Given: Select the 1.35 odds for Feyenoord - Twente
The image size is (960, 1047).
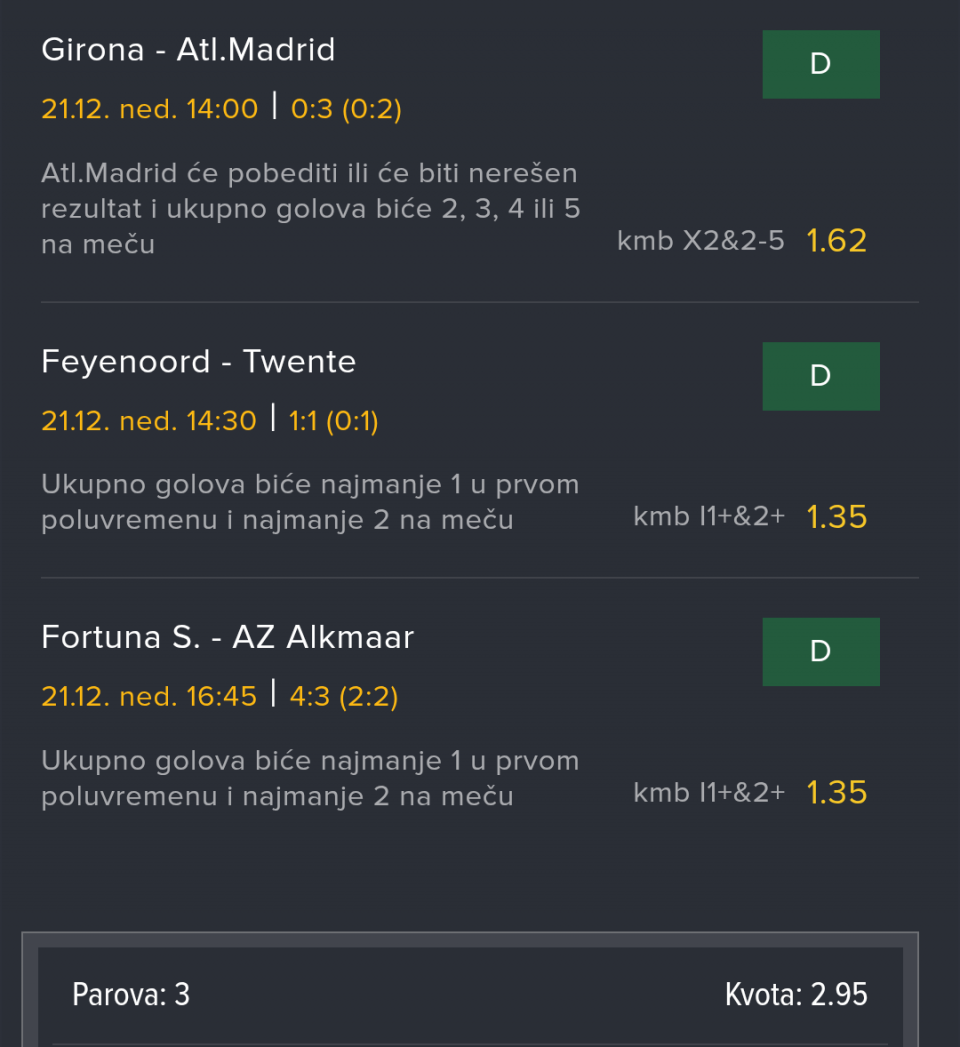Looking at the screenshot, I should (x=836, y=517).
